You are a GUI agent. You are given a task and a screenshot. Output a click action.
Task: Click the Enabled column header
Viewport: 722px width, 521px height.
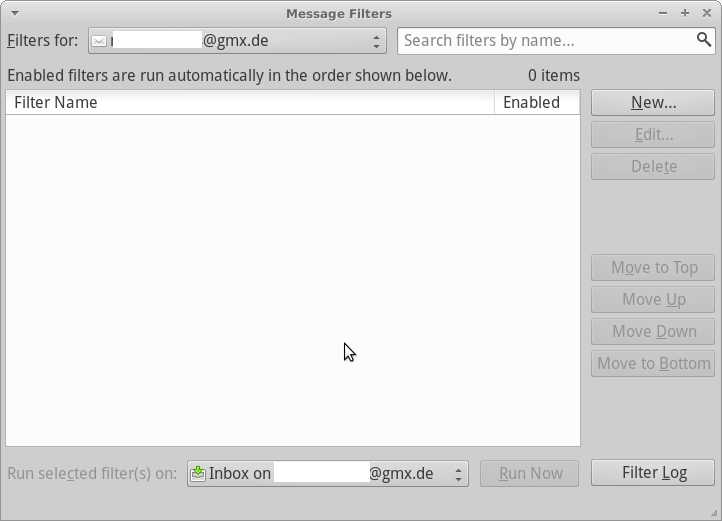pos(537,102)
